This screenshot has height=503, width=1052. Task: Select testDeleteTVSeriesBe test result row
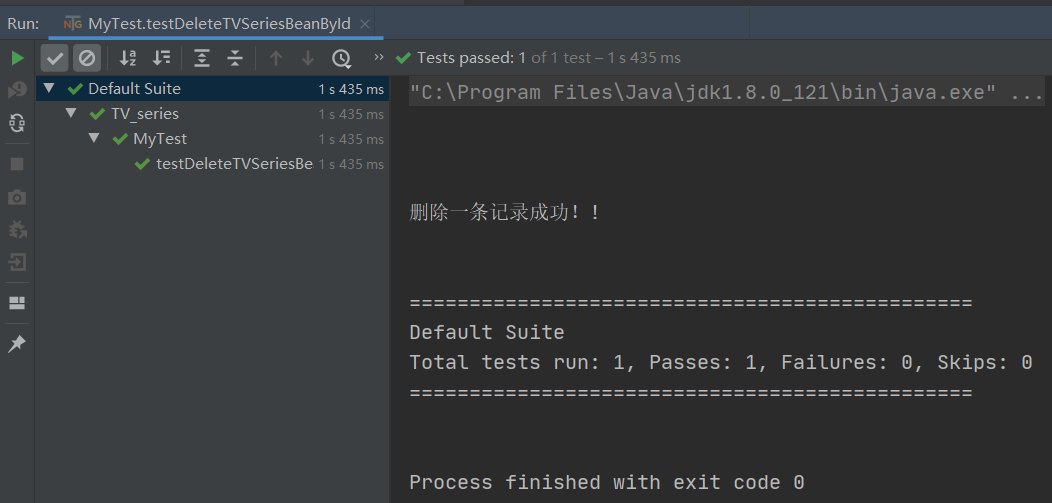pos(234,164)
